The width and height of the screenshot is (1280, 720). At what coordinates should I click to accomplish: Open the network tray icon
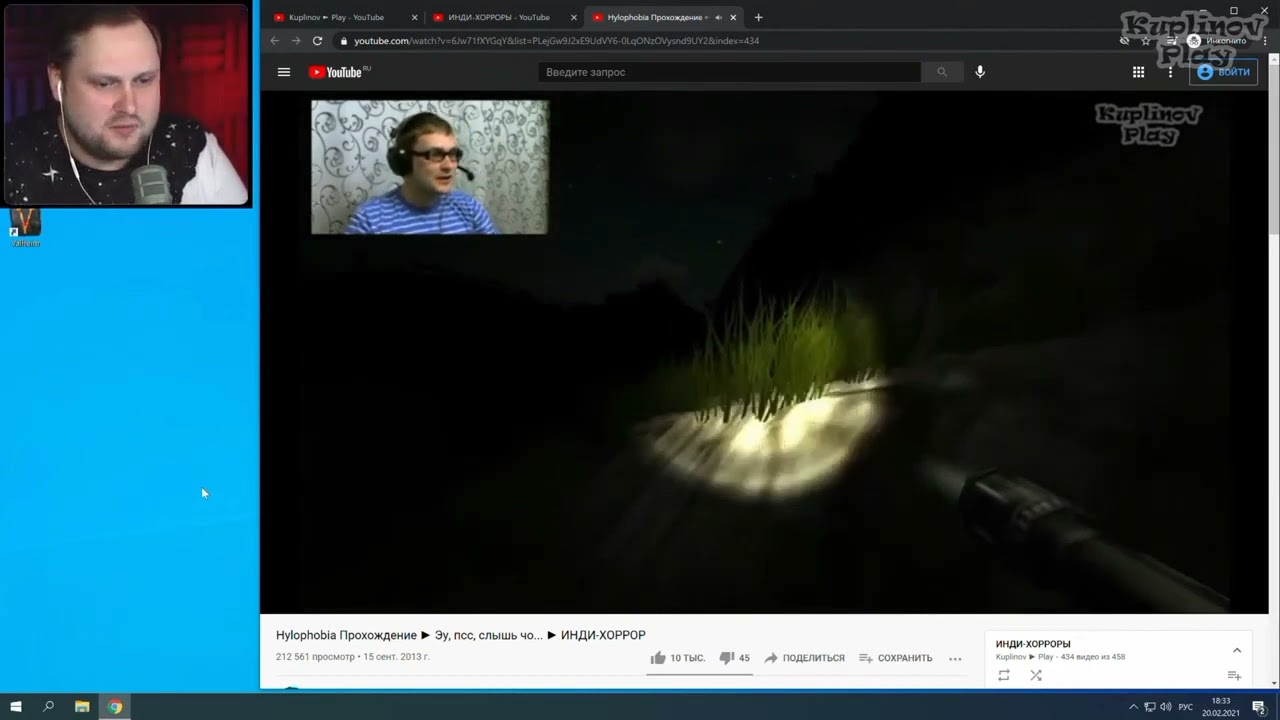pos(1150,707)
